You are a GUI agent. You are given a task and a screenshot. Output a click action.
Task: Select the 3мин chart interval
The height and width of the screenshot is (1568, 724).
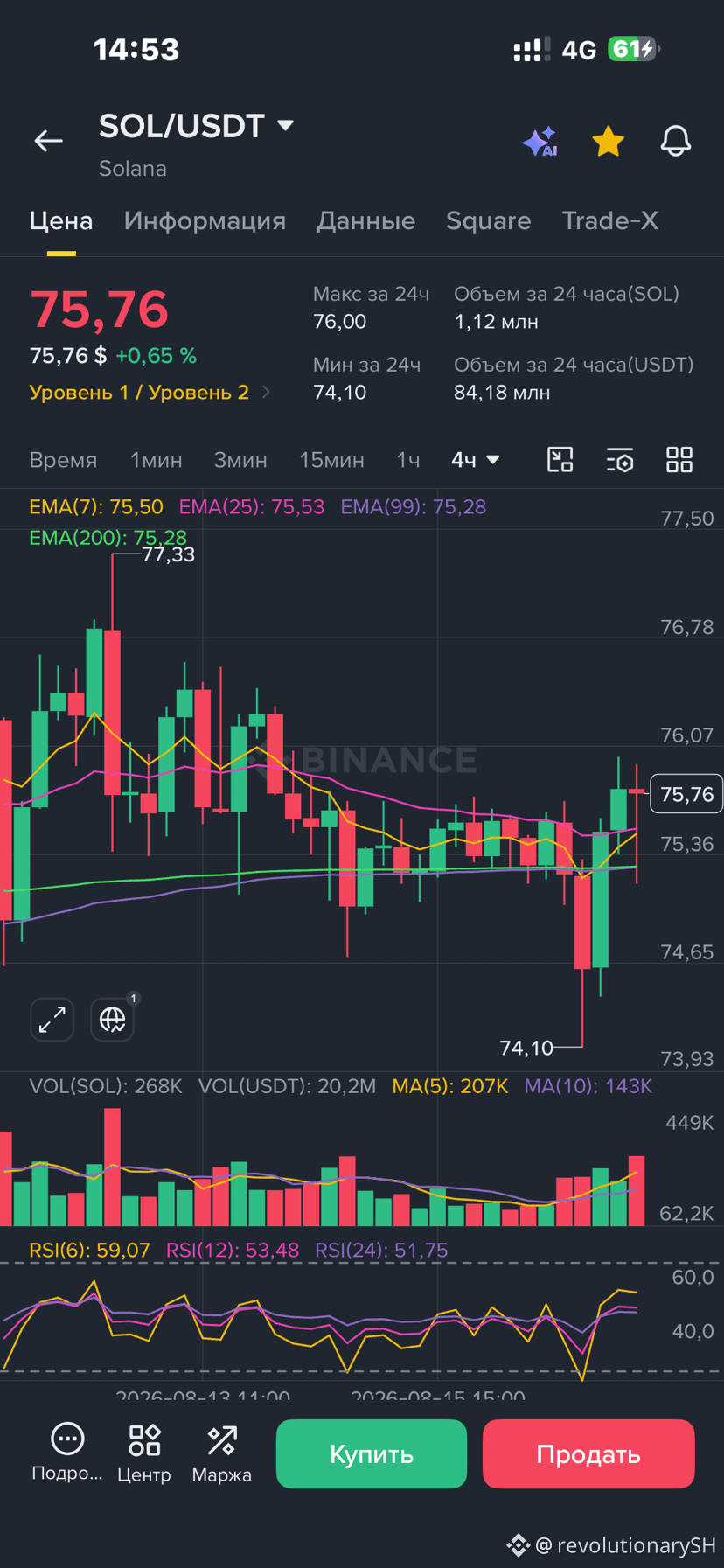(x=240, y=460)
